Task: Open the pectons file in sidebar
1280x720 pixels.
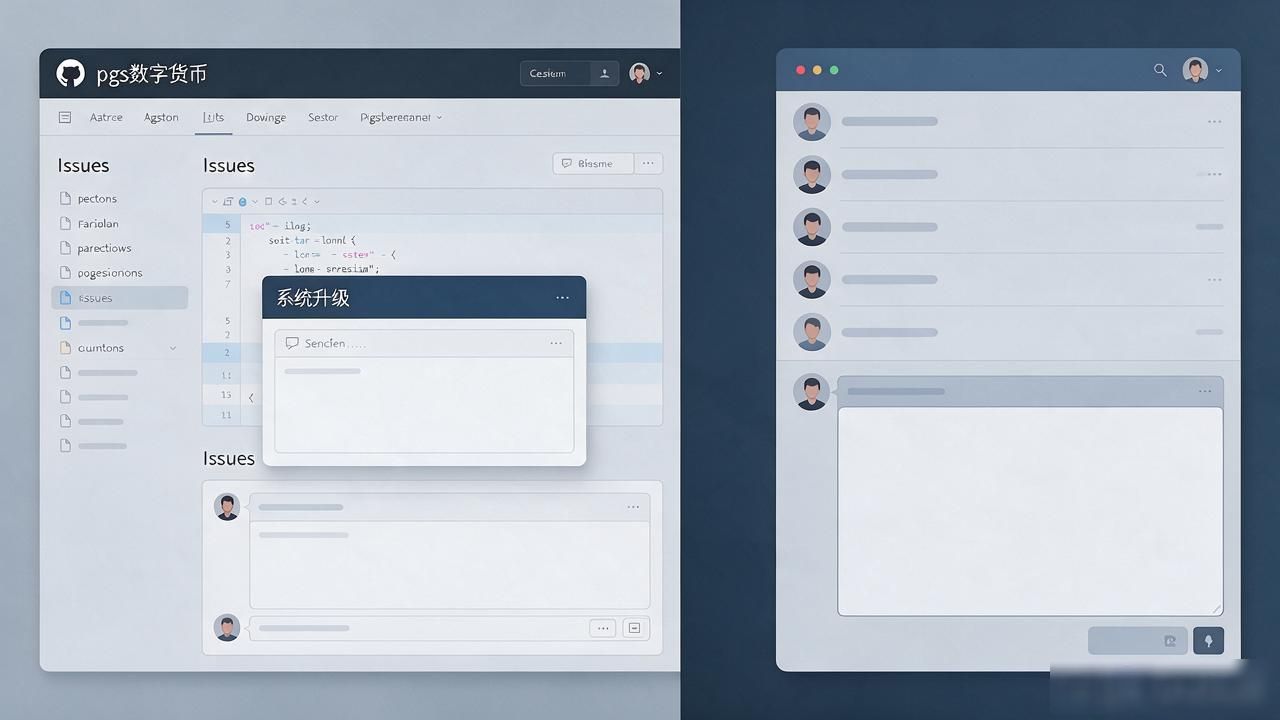Action: 97,199
